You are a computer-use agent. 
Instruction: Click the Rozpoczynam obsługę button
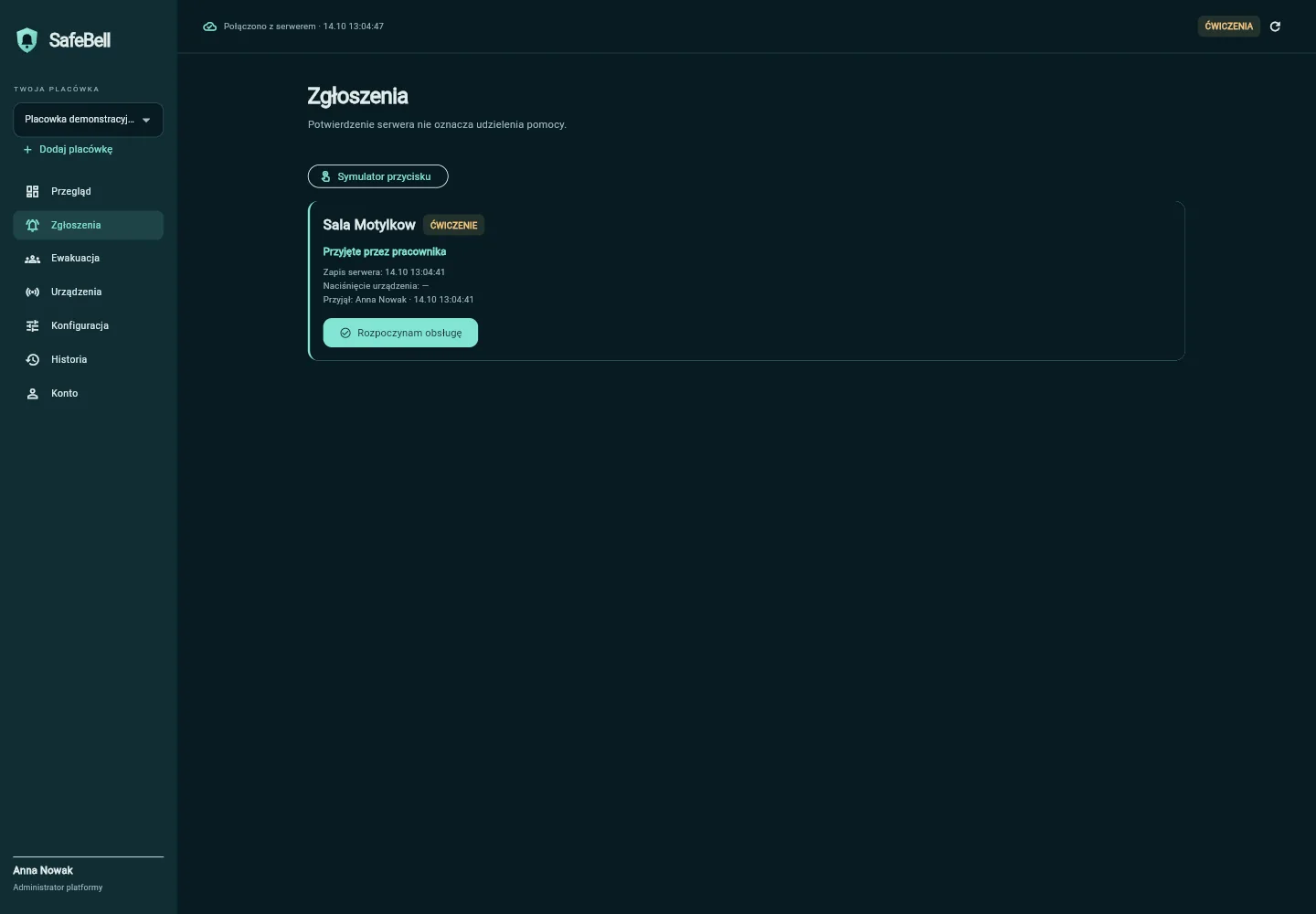pyautogui.click(x=400, y=333)
